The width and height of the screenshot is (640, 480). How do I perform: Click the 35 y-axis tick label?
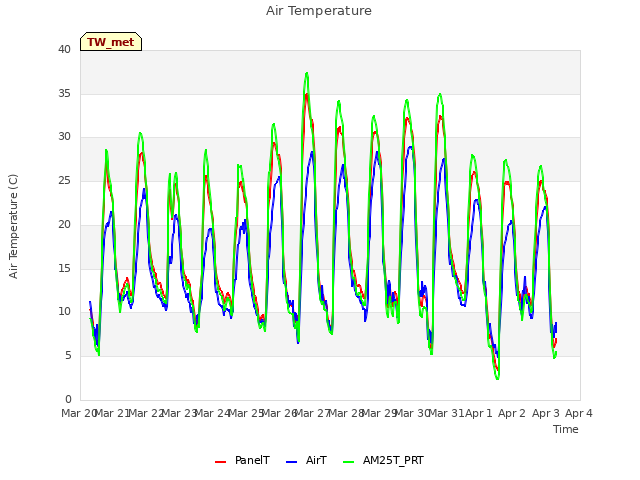click(64, 93)
